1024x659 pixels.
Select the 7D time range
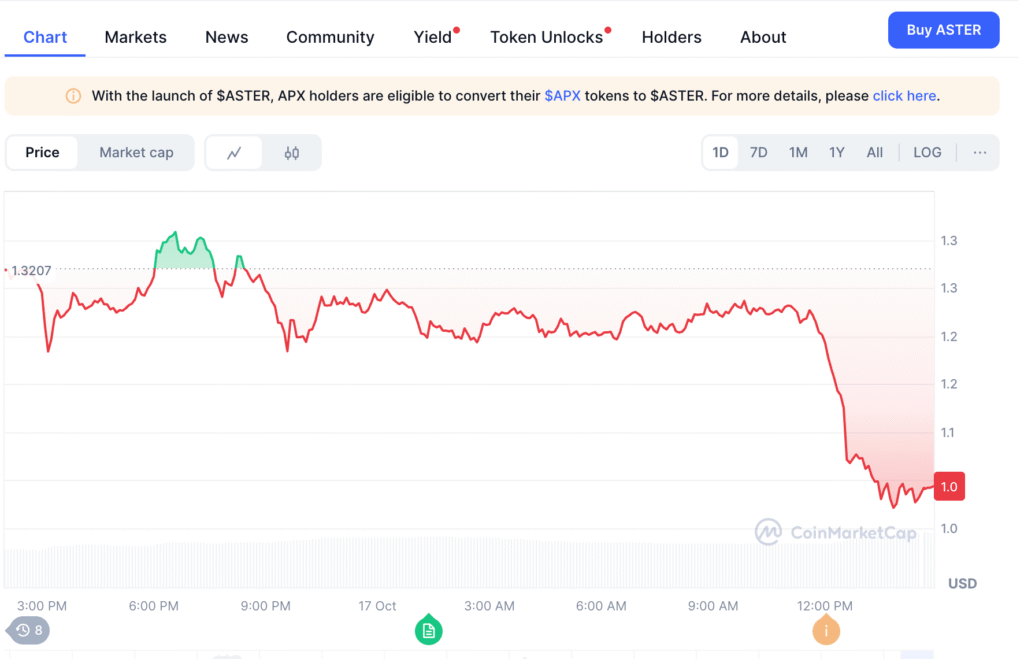[759, 153]
